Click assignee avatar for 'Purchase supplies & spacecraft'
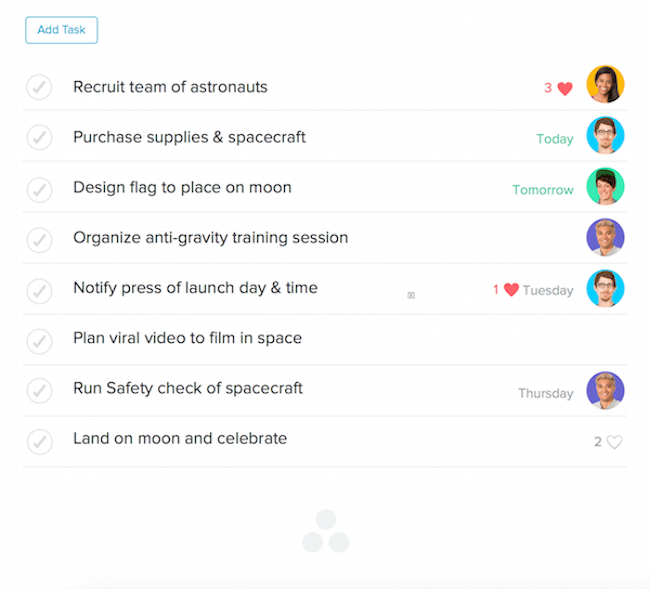The image size is (650, 589). click(x=605, y=136)
